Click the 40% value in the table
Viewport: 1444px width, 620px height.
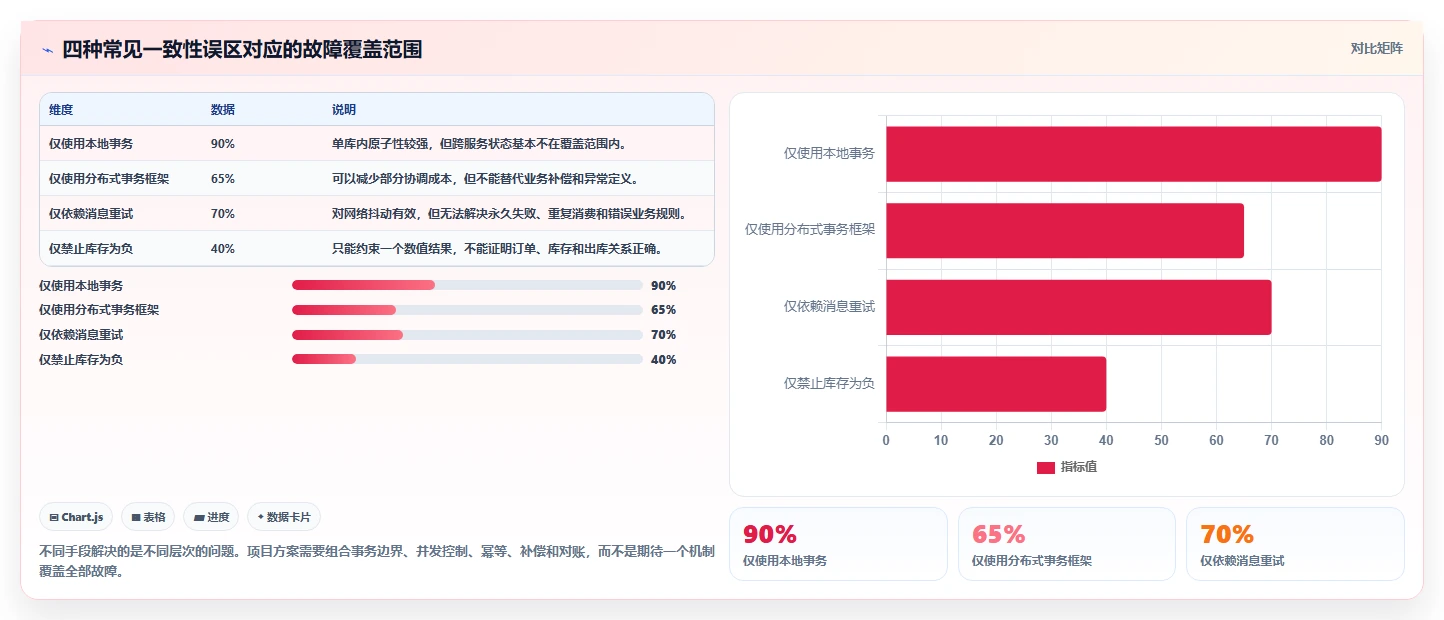click(x=223, y=249)
